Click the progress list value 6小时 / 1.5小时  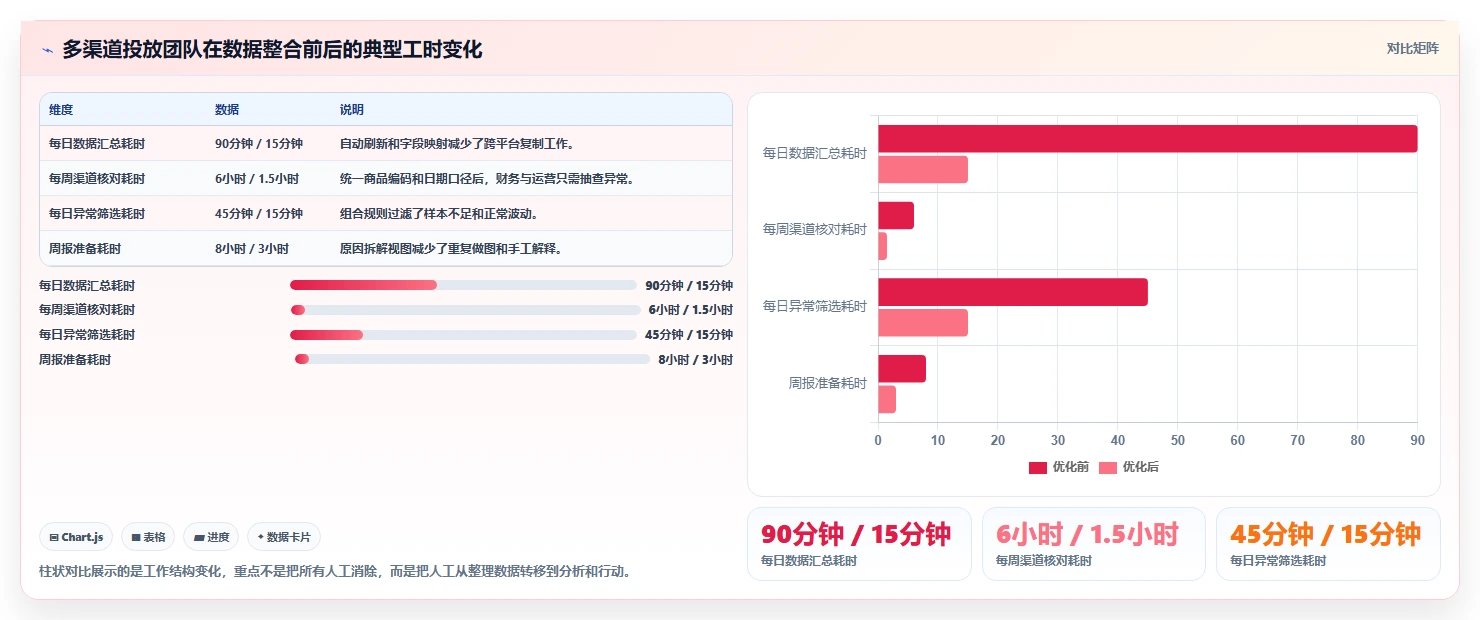point(690,310)
